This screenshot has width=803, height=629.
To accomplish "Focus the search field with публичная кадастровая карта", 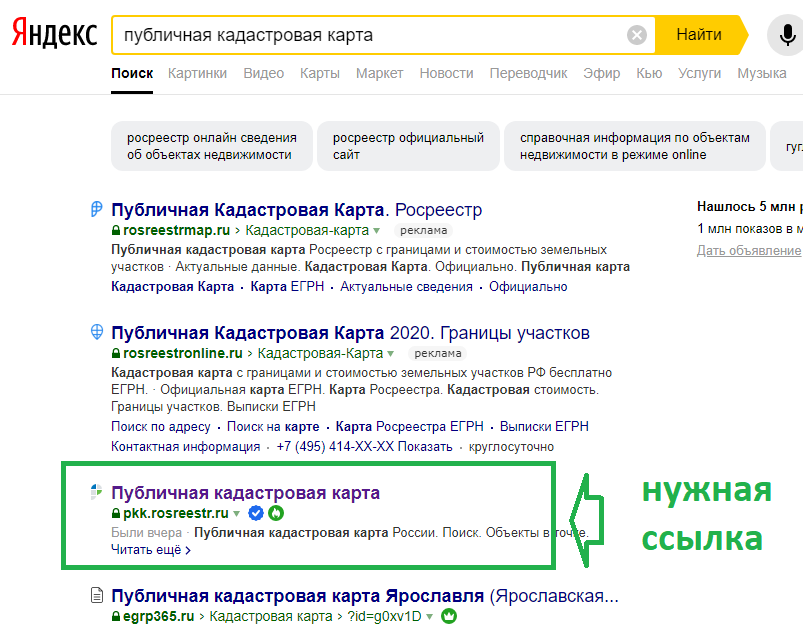I will pos(369,35).
